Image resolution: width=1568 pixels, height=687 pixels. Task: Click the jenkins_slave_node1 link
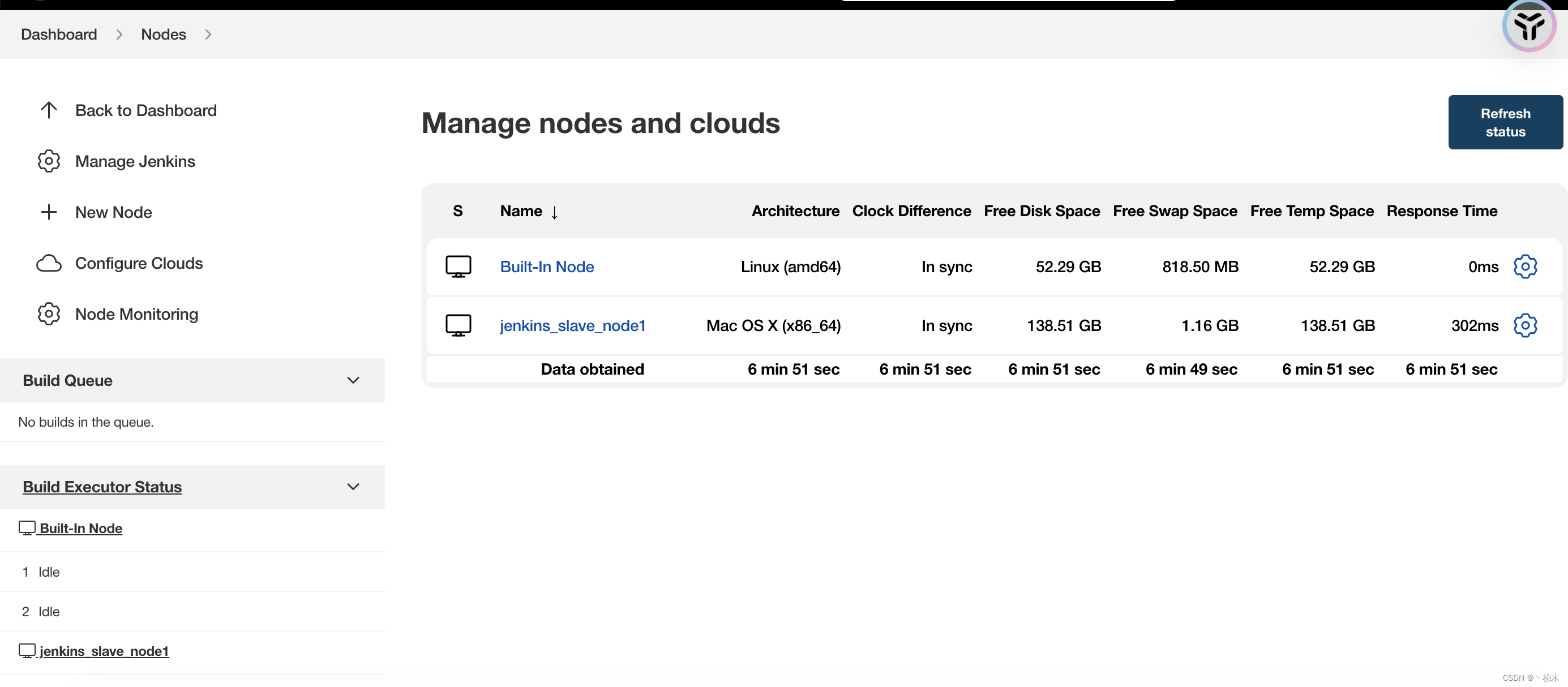pos(573,326)
